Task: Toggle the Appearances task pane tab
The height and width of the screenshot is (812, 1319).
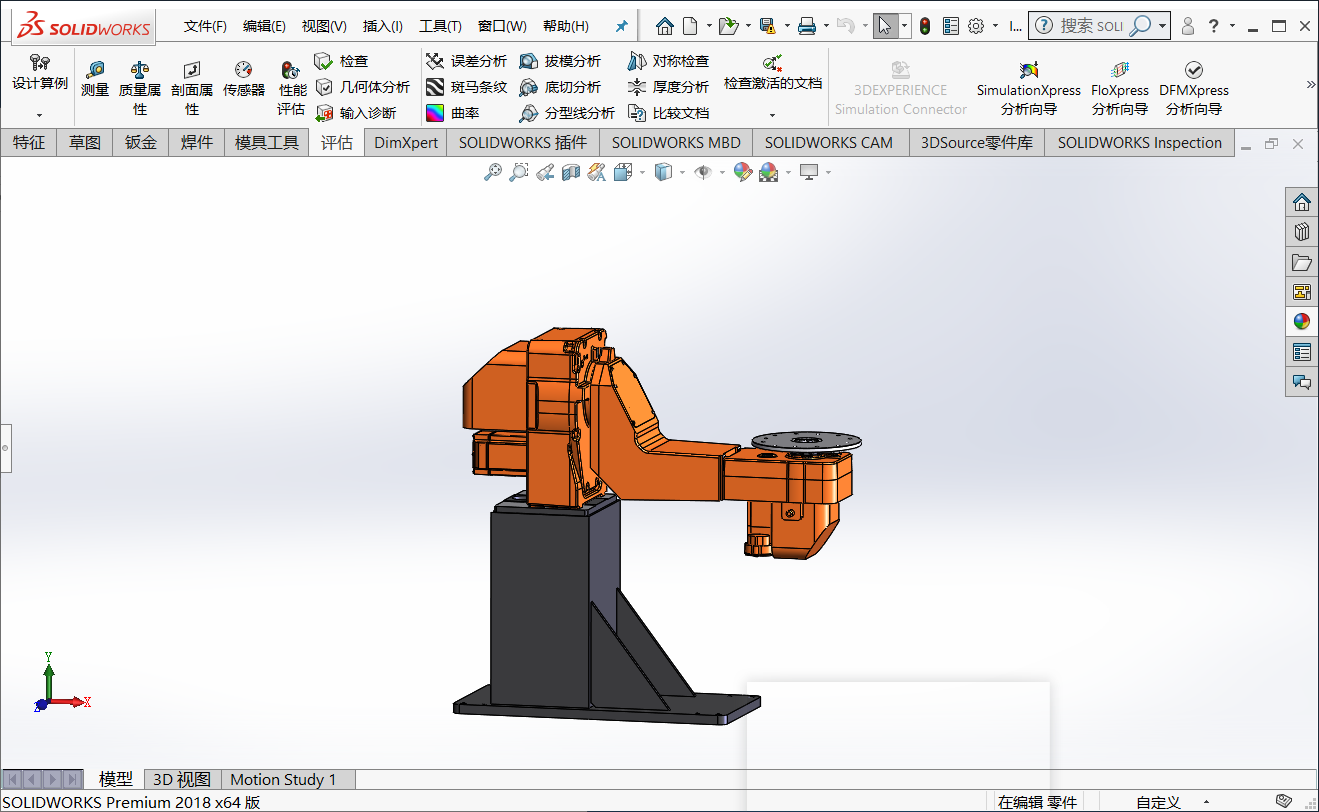Action: point(1301,321)
